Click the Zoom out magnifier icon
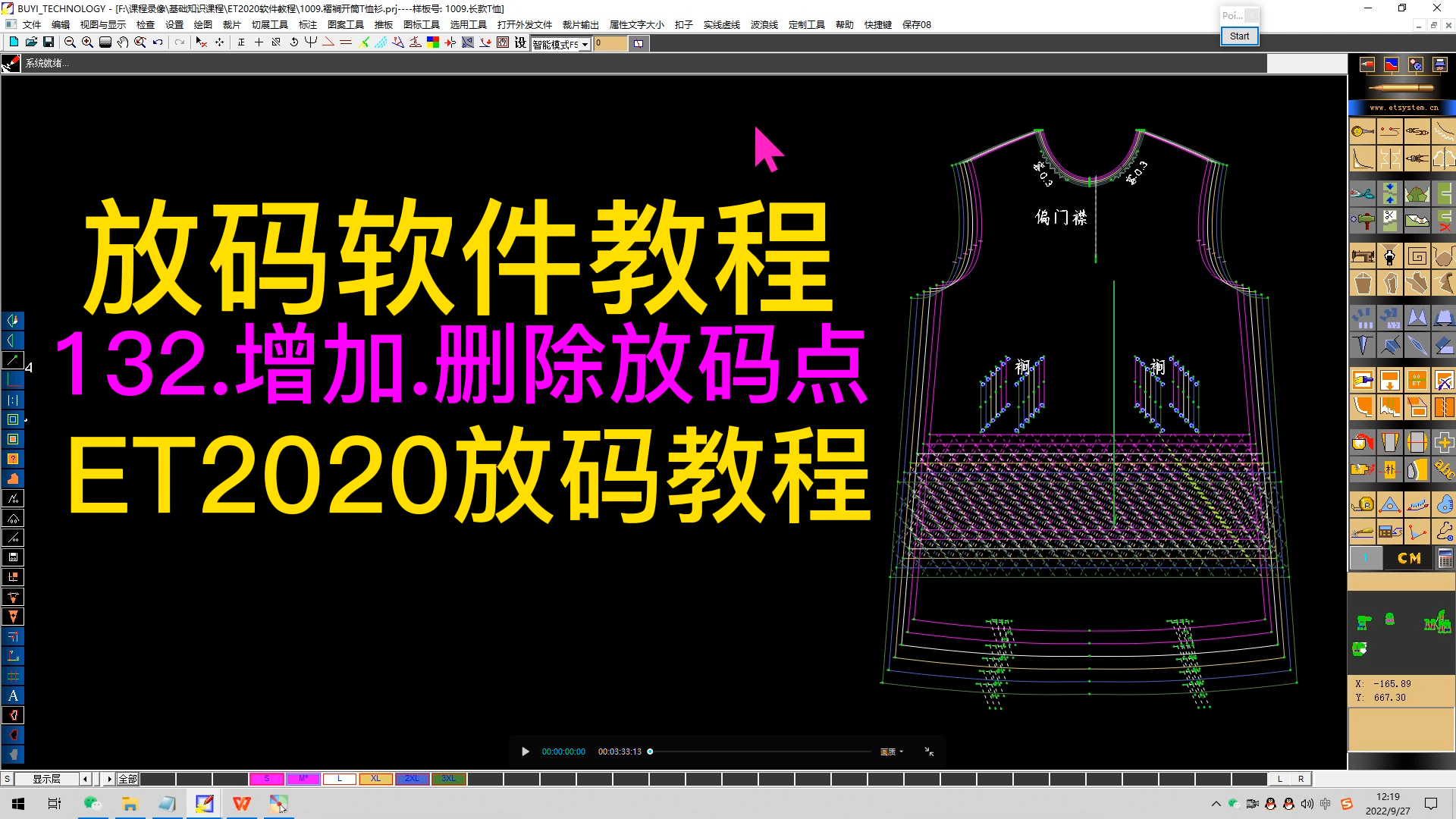 pyautogui.click(x=70, y=42)
